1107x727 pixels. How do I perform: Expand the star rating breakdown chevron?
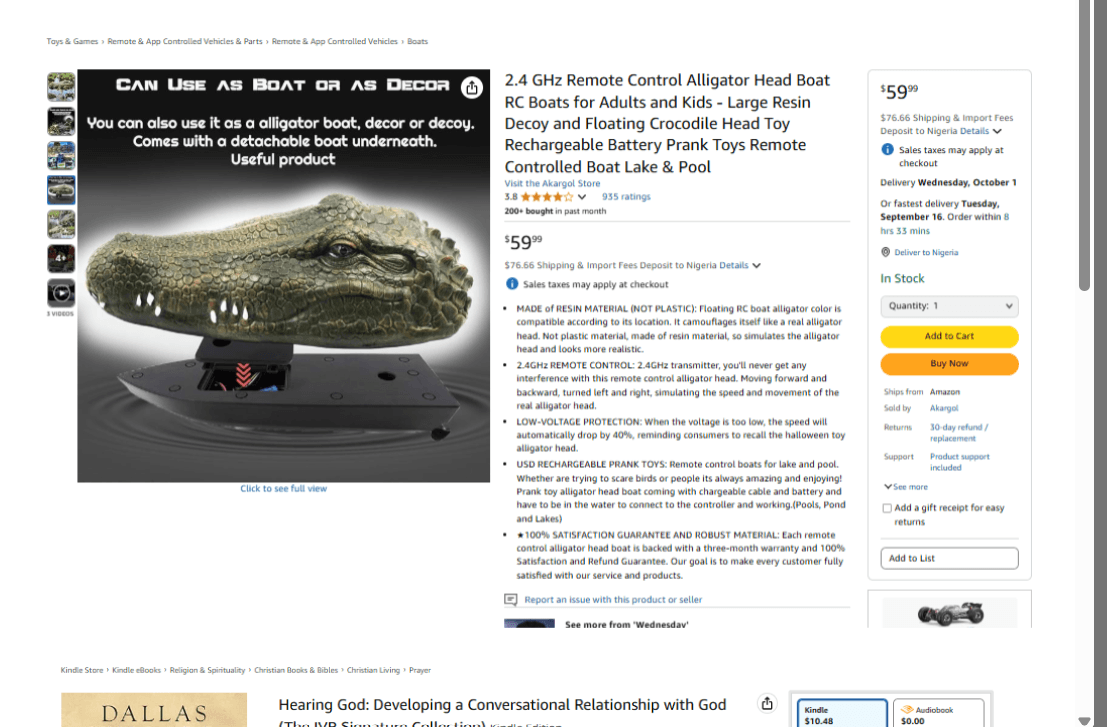582,197
